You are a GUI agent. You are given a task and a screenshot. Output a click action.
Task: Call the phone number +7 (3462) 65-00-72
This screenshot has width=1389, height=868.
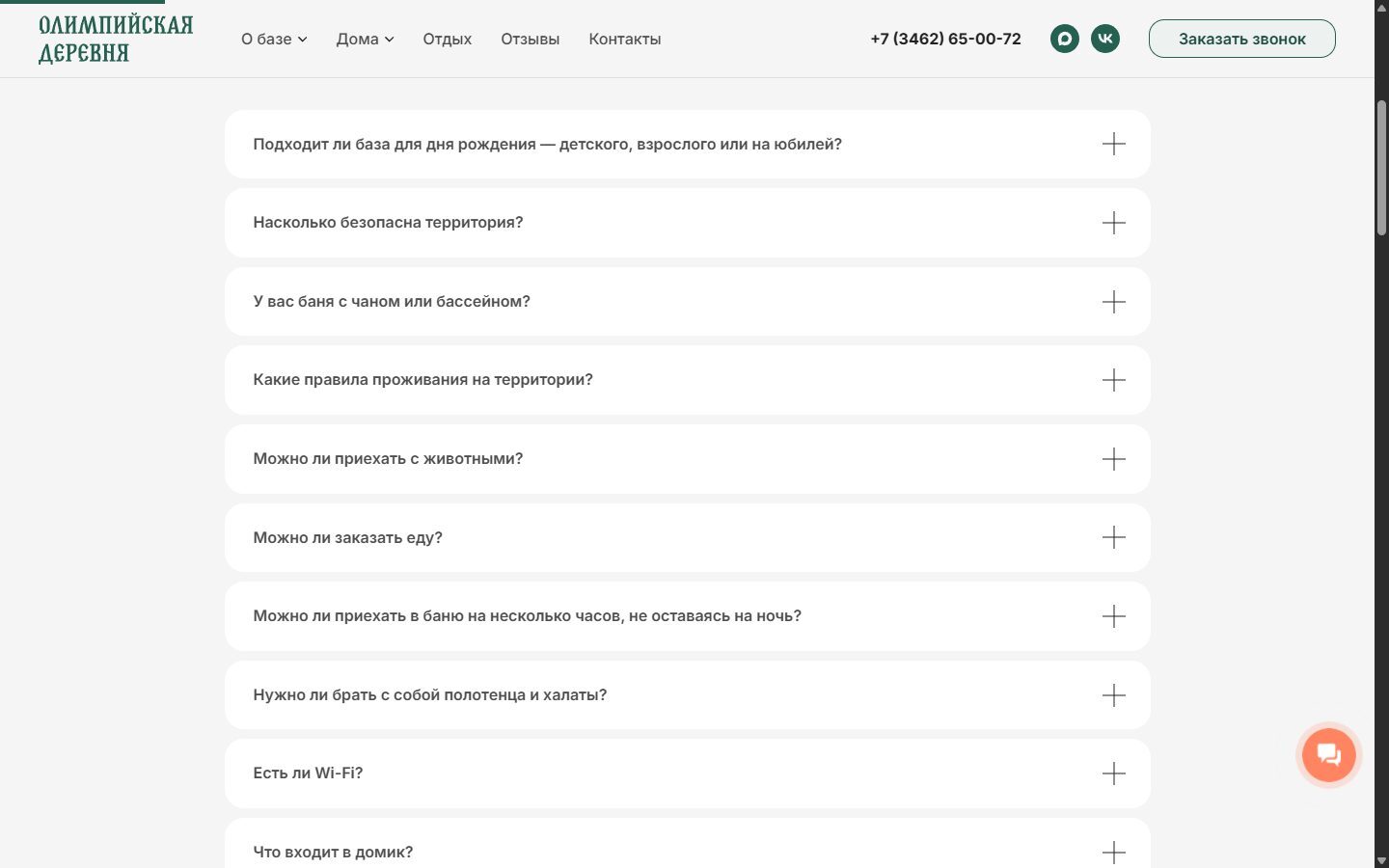(x=945, y=39)
